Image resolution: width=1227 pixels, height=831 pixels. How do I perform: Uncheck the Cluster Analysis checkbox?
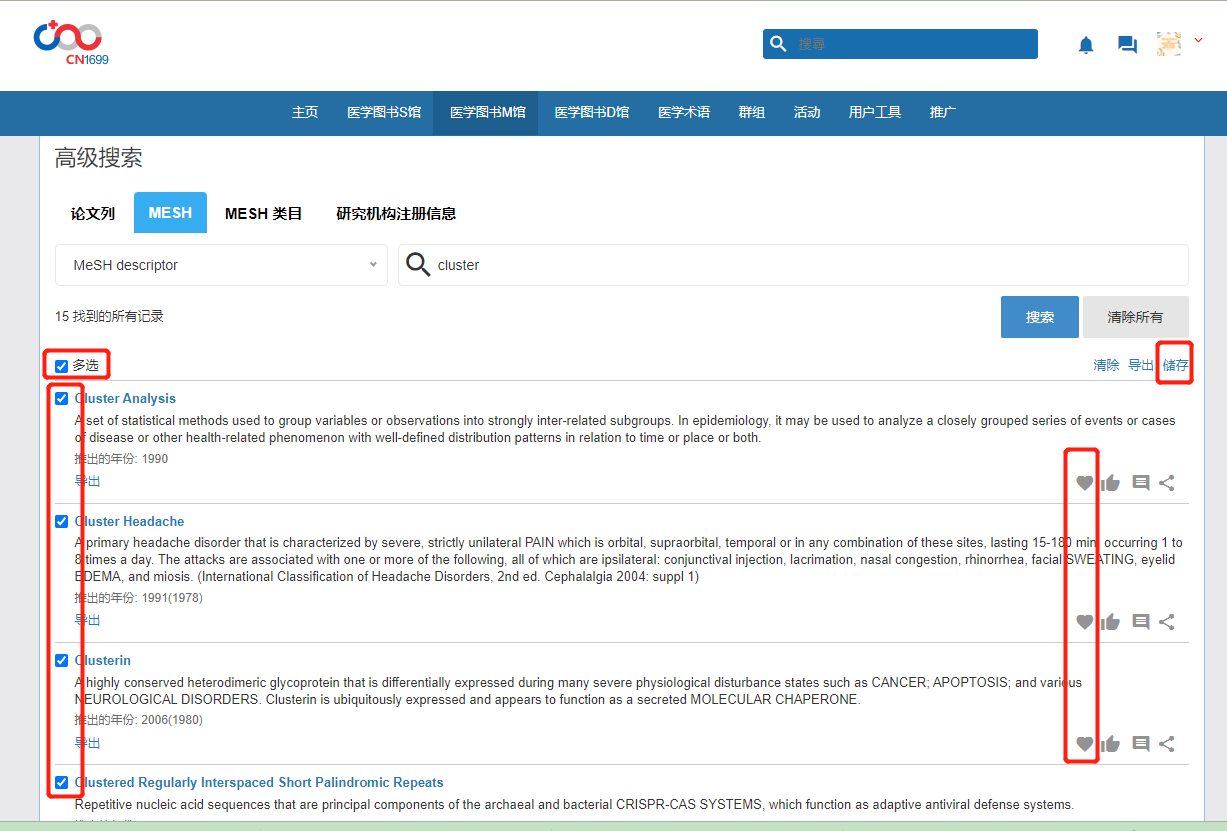coord(62,399)
